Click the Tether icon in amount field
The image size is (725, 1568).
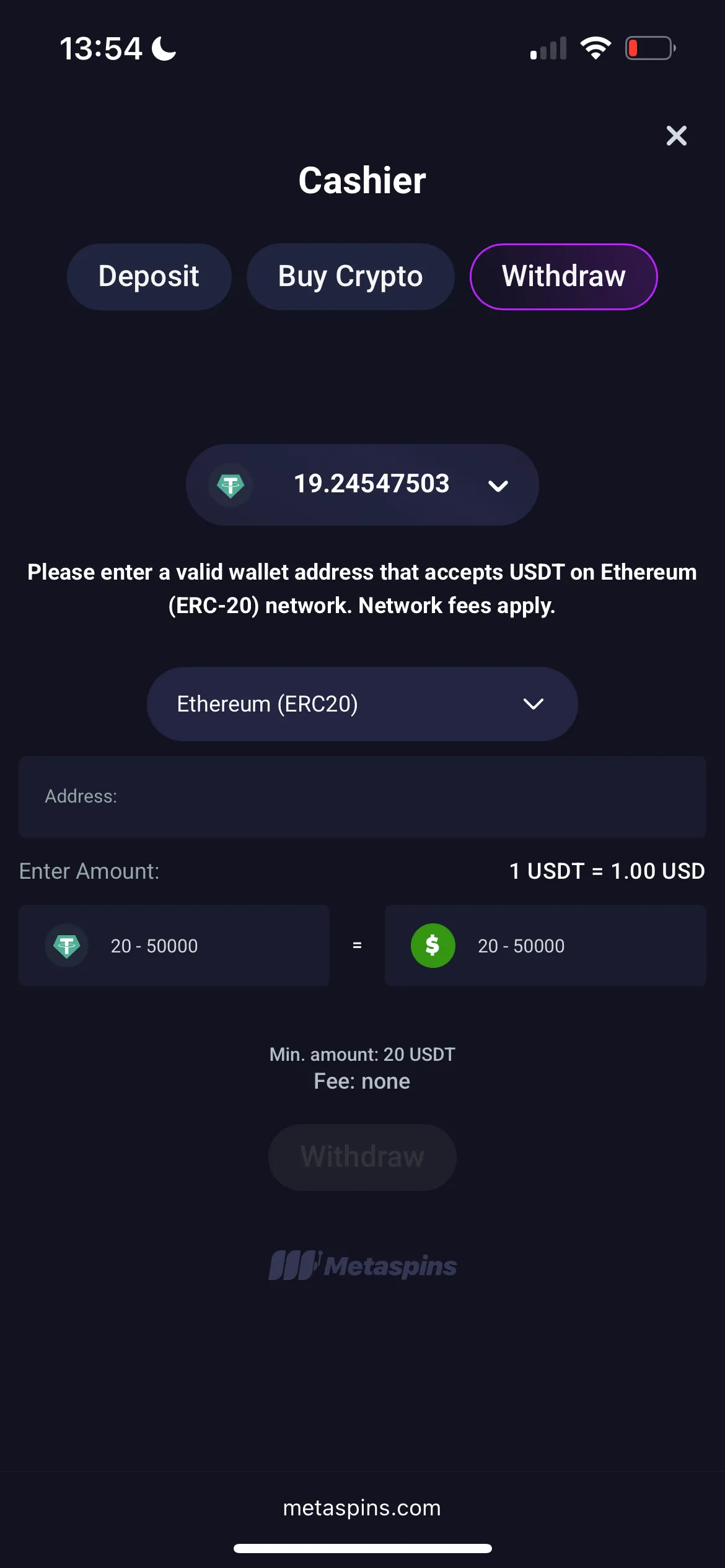(67, 946)
